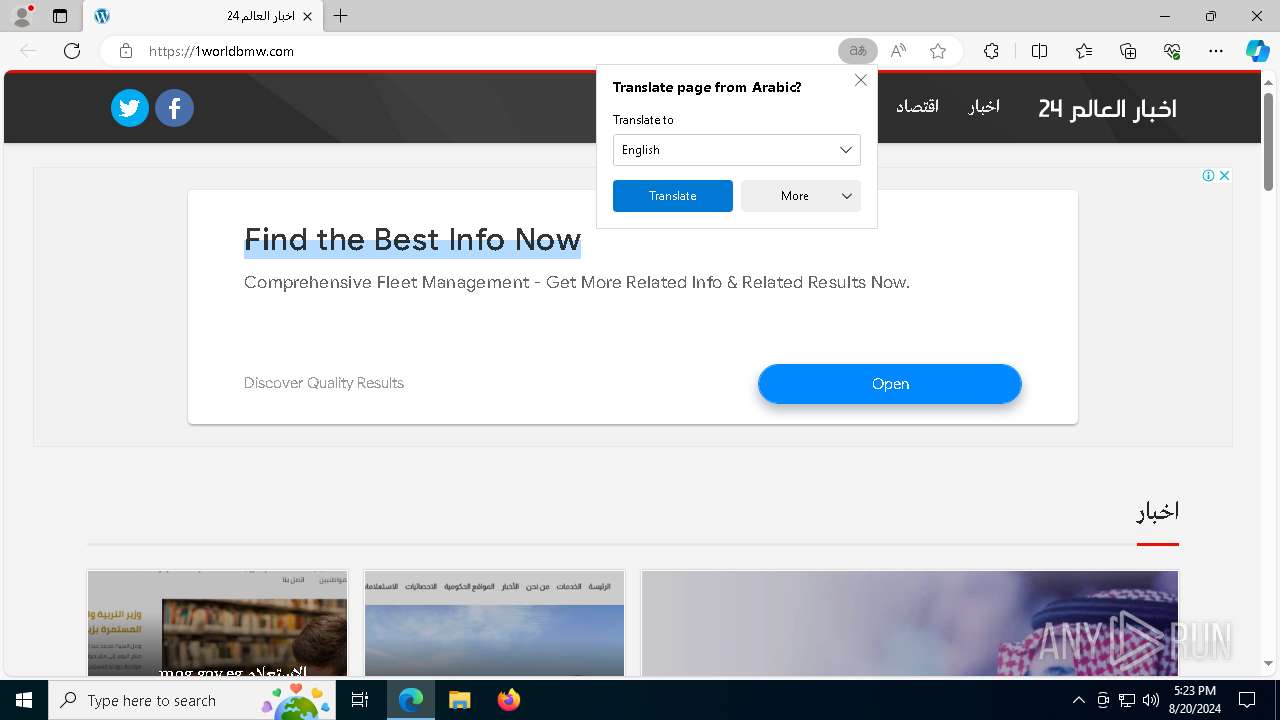Click the taskbar search box

tap(192, 700)
